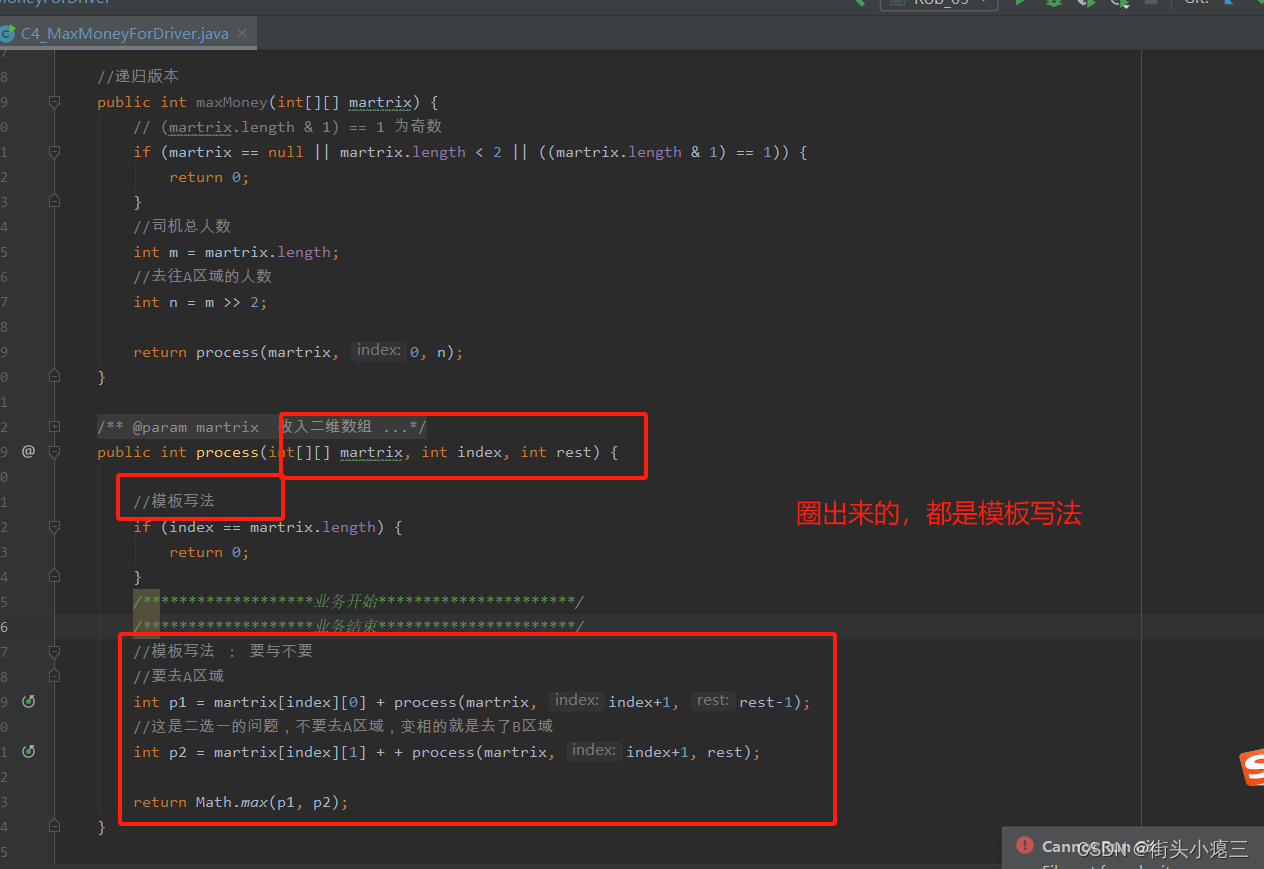Click the comment '//司机总人数'
This screenshot has height=869, width=1264.
pos(182,227)
